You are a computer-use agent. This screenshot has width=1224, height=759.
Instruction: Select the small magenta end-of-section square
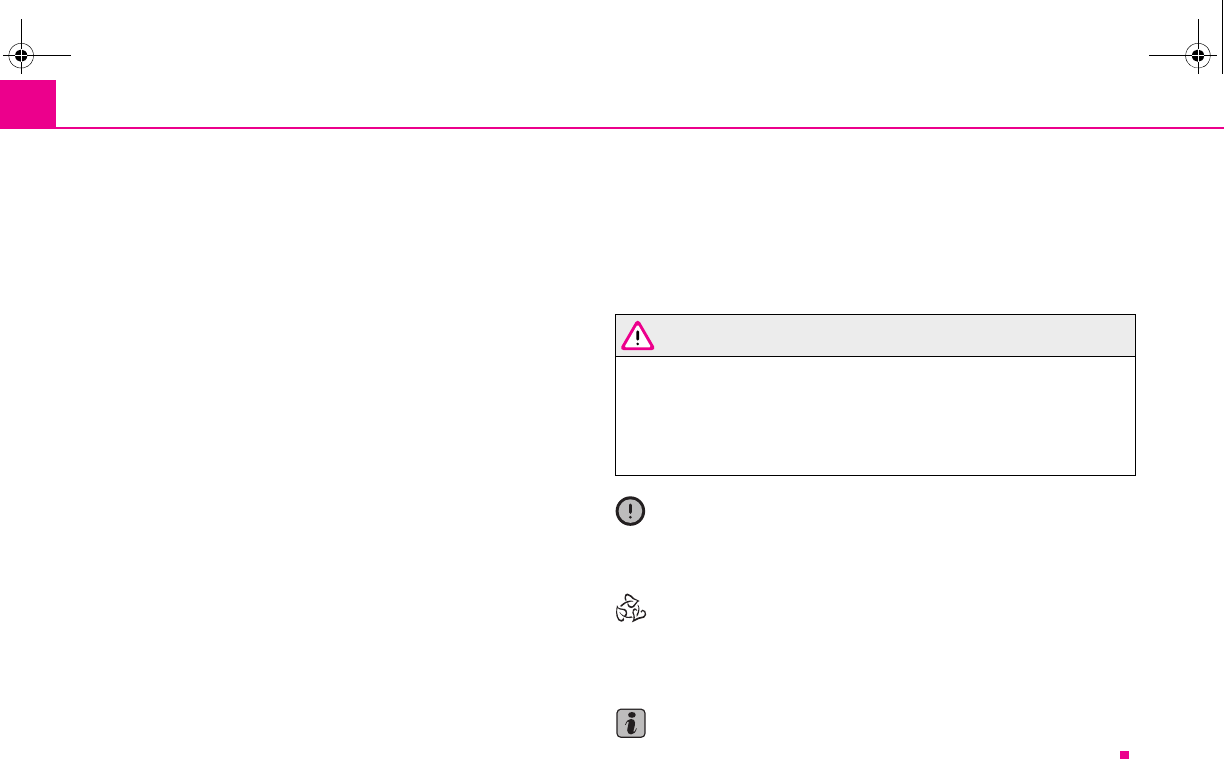pos(1124,753)
